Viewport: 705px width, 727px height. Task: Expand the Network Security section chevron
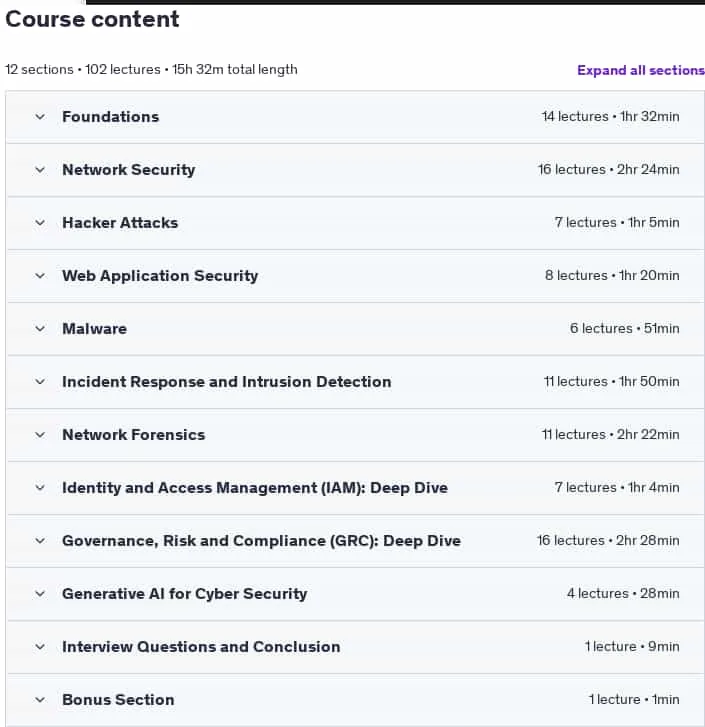(x=40, y=170)
